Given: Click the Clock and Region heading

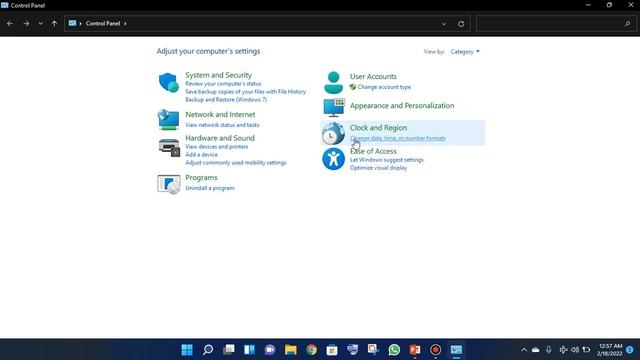Looking at the screenshot, I should (378, 128).
